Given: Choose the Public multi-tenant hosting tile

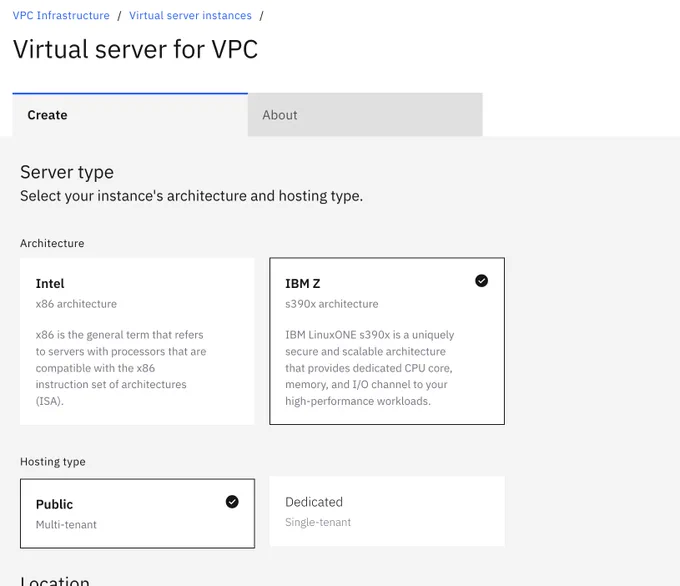Looking at the screenshot, I should [x=137, y=514].
